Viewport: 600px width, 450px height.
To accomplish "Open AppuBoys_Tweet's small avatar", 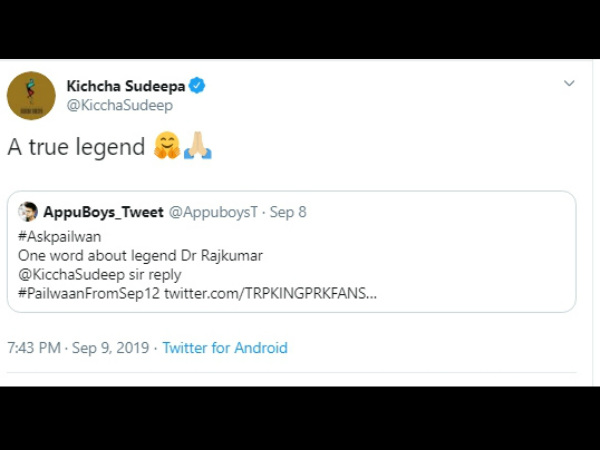I will [x=28, y=212].
